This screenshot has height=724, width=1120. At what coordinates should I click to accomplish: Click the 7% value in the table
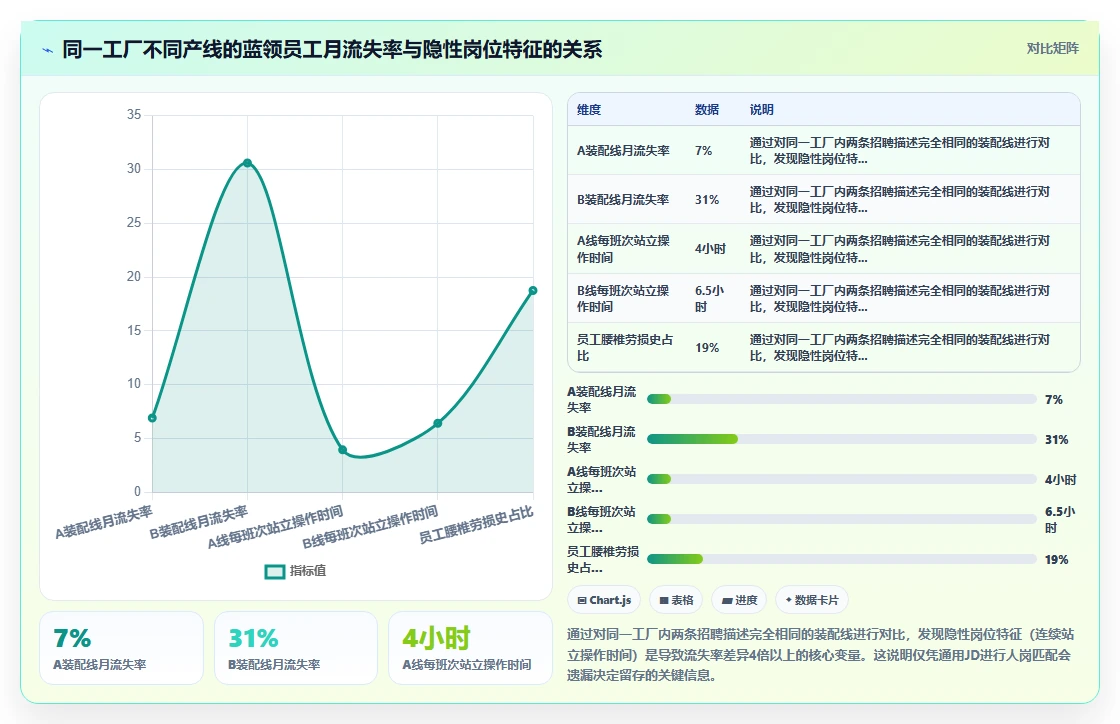coord(704,151)
